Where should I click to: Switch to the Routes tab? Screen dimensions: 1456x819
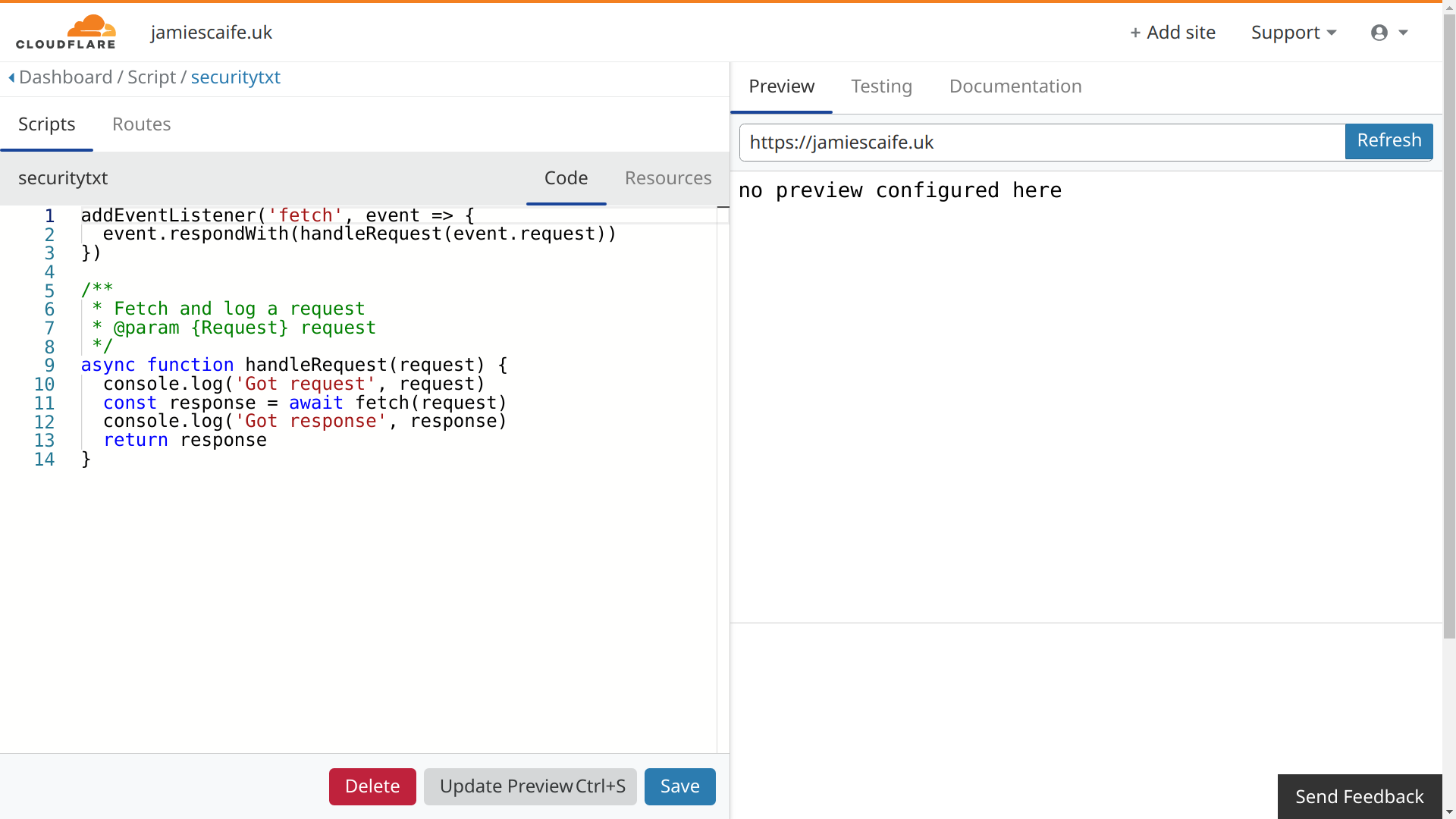(142, 124)
